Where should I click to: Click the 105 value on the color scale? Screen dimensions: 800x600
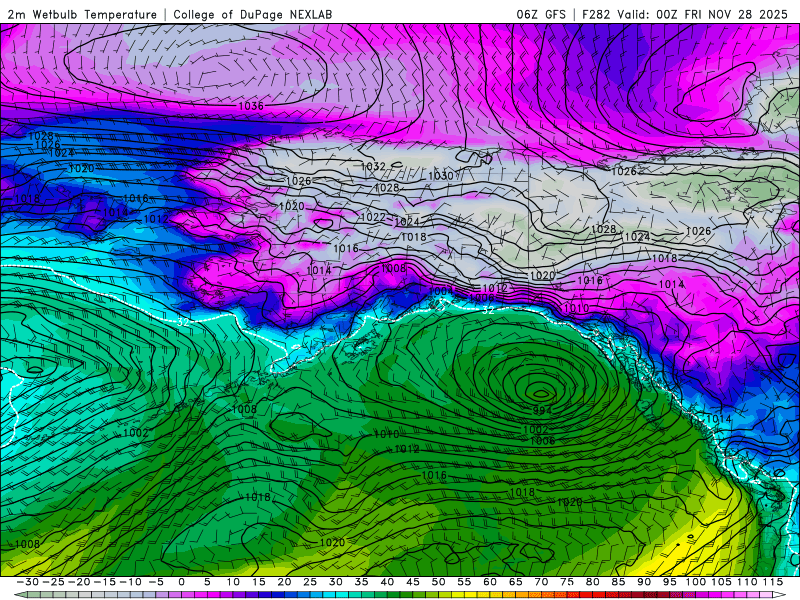click(721, 582)
